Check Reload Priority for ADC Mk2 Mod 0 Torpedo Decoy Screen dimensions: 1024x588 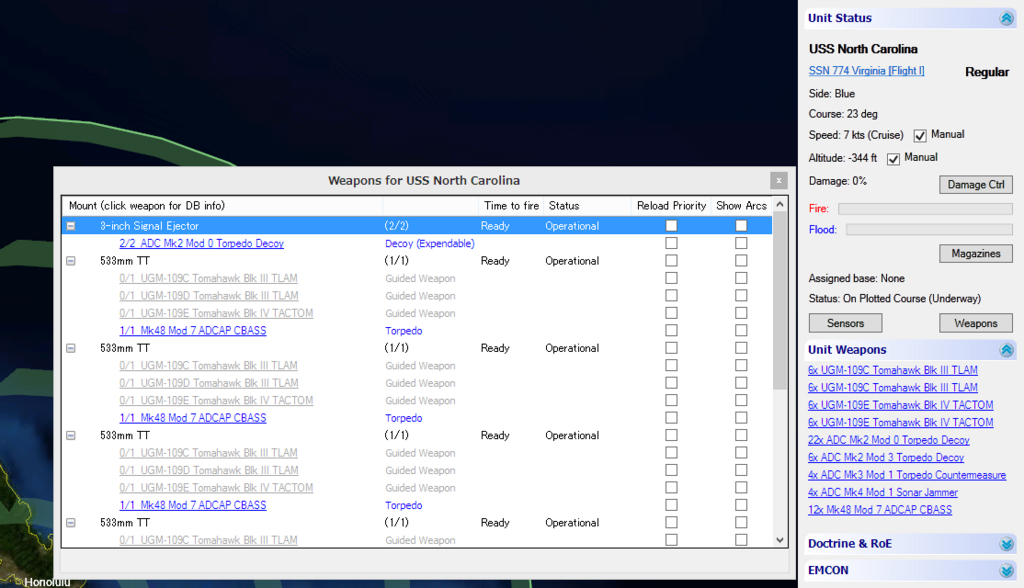coord(671,243)
